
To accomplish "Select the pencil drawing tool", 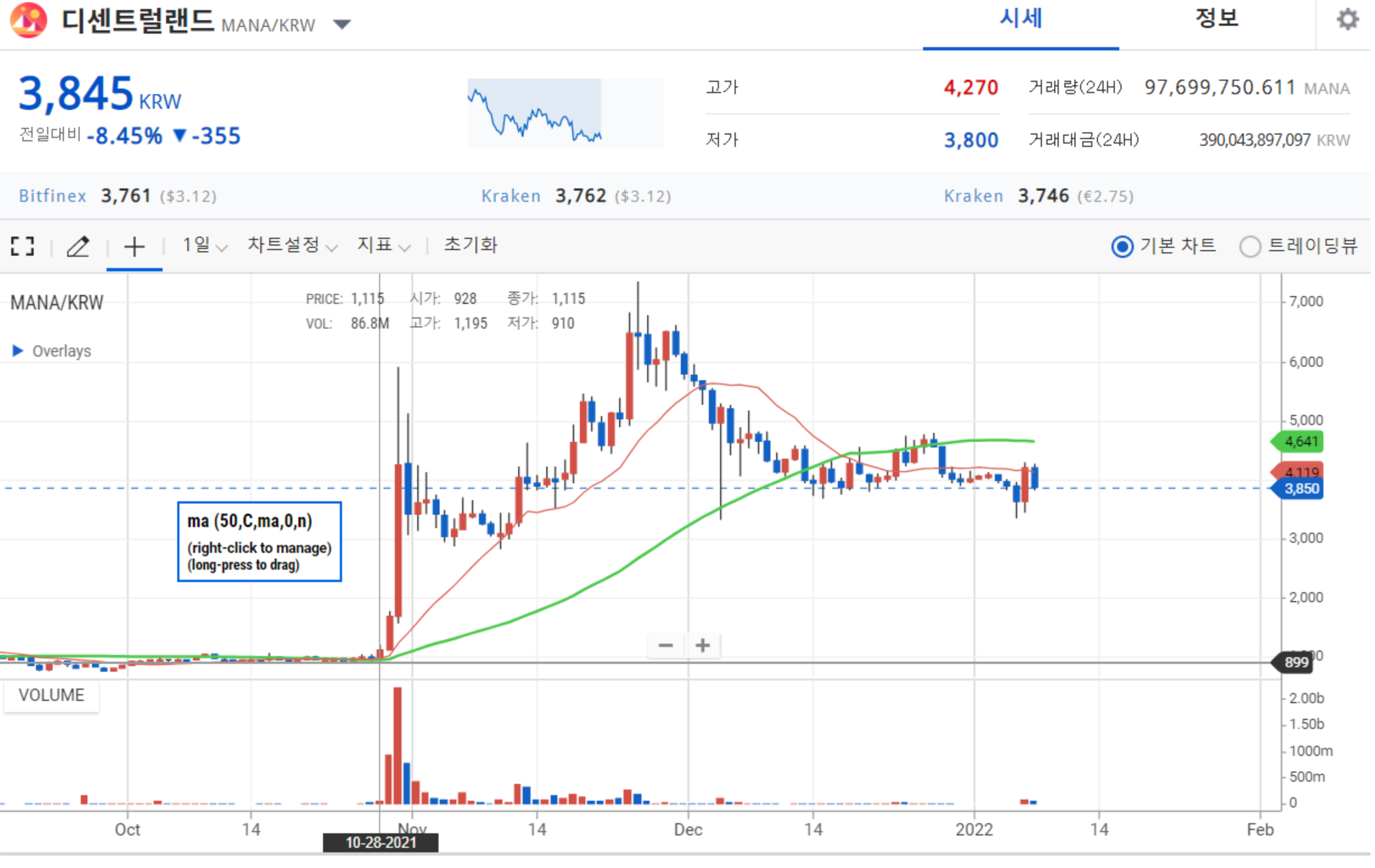I will tap(79, 247).
